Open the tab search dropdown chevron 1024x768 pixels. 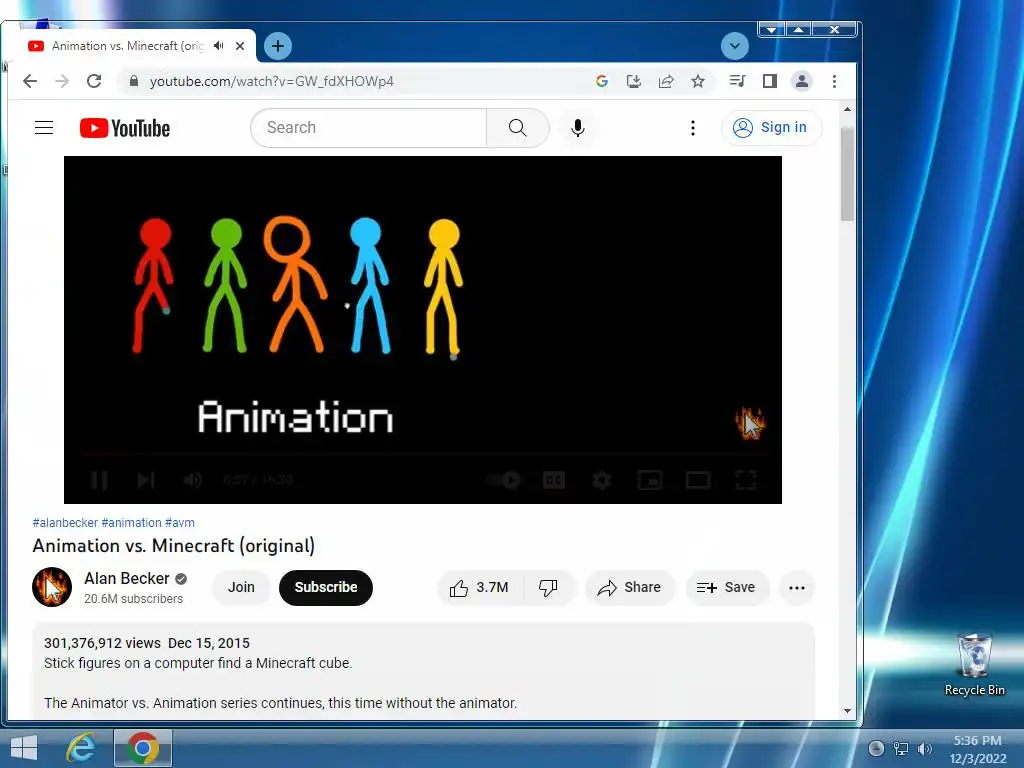click(x=735, y=46)
